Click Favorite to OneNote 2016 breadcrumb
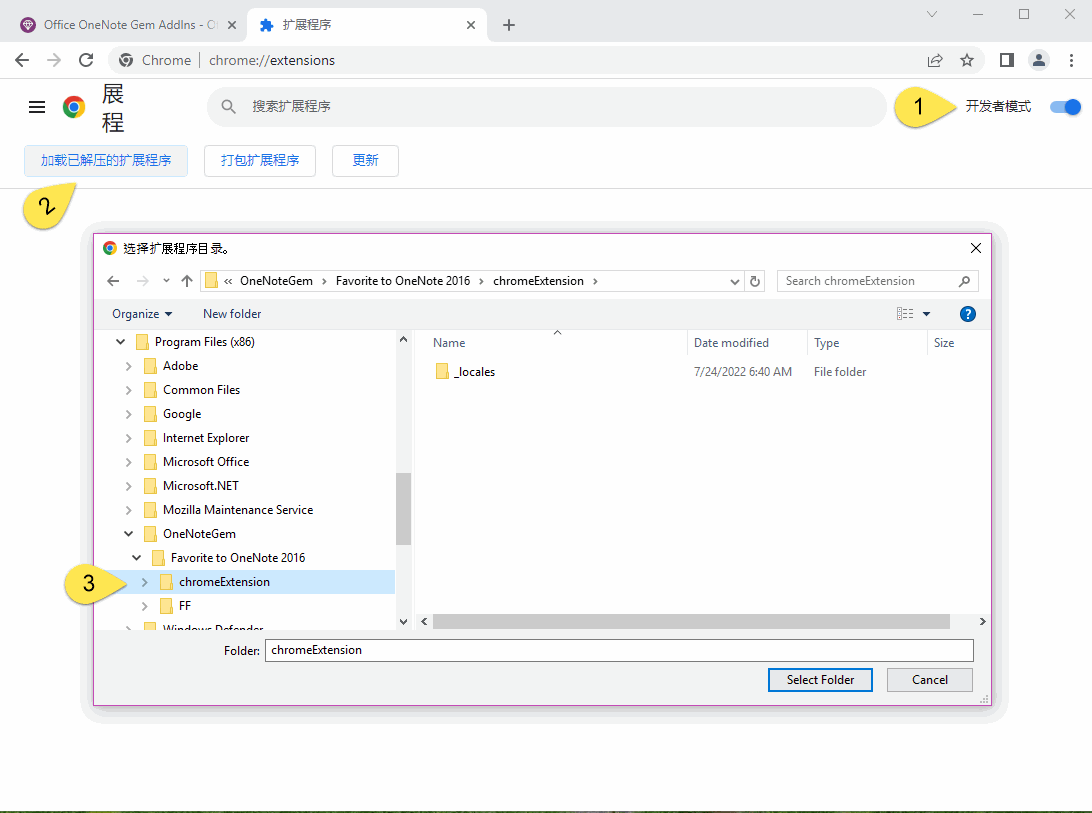Screen dimensions: 1092x813 [403, 281]
